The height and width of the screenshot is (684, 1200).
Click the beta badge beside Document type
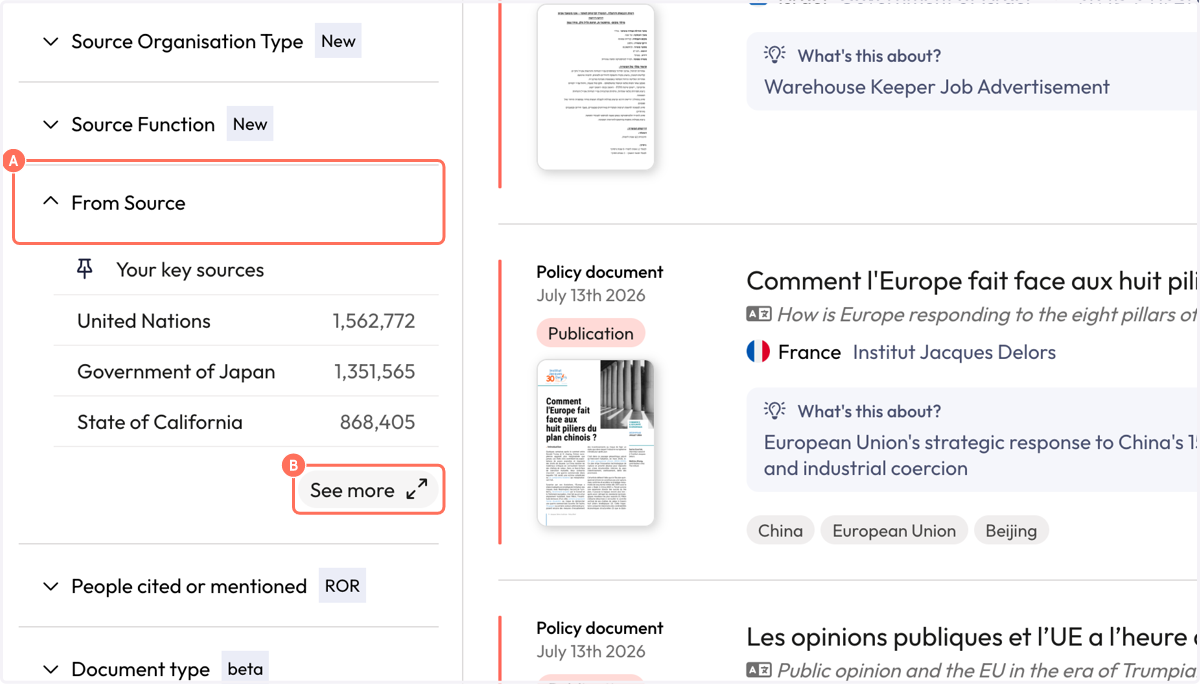pyautogui.click(x=245, y=668)
